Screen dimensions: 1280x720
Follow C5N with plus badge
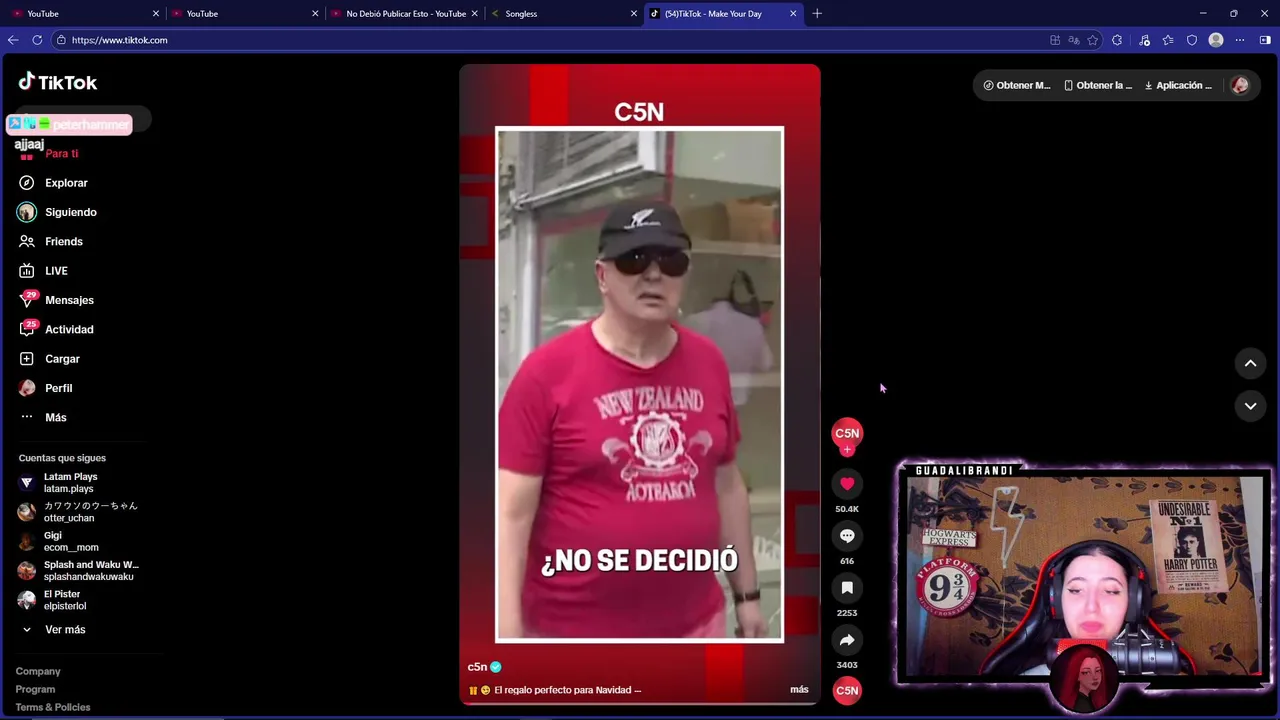tap(847, 450)
